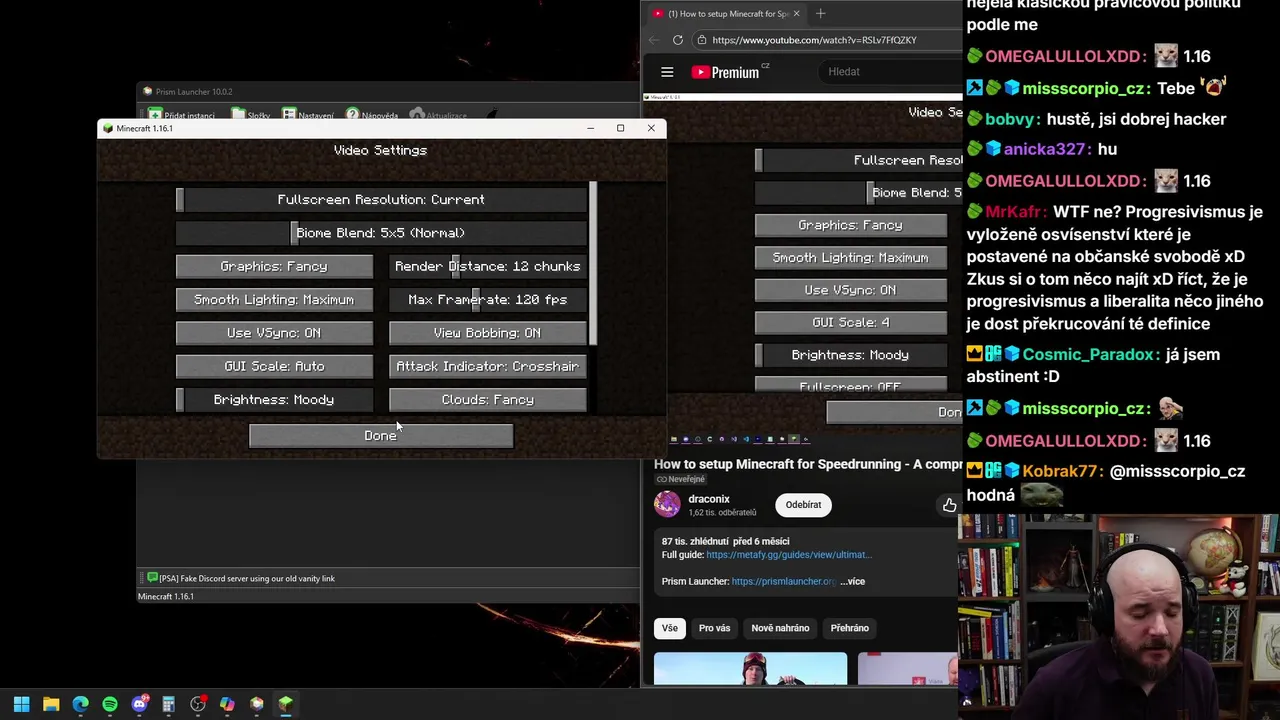Screen dimensions: 1280x720
Task: Toggle View Bobbing: ON option
Action: coord(487,333)
